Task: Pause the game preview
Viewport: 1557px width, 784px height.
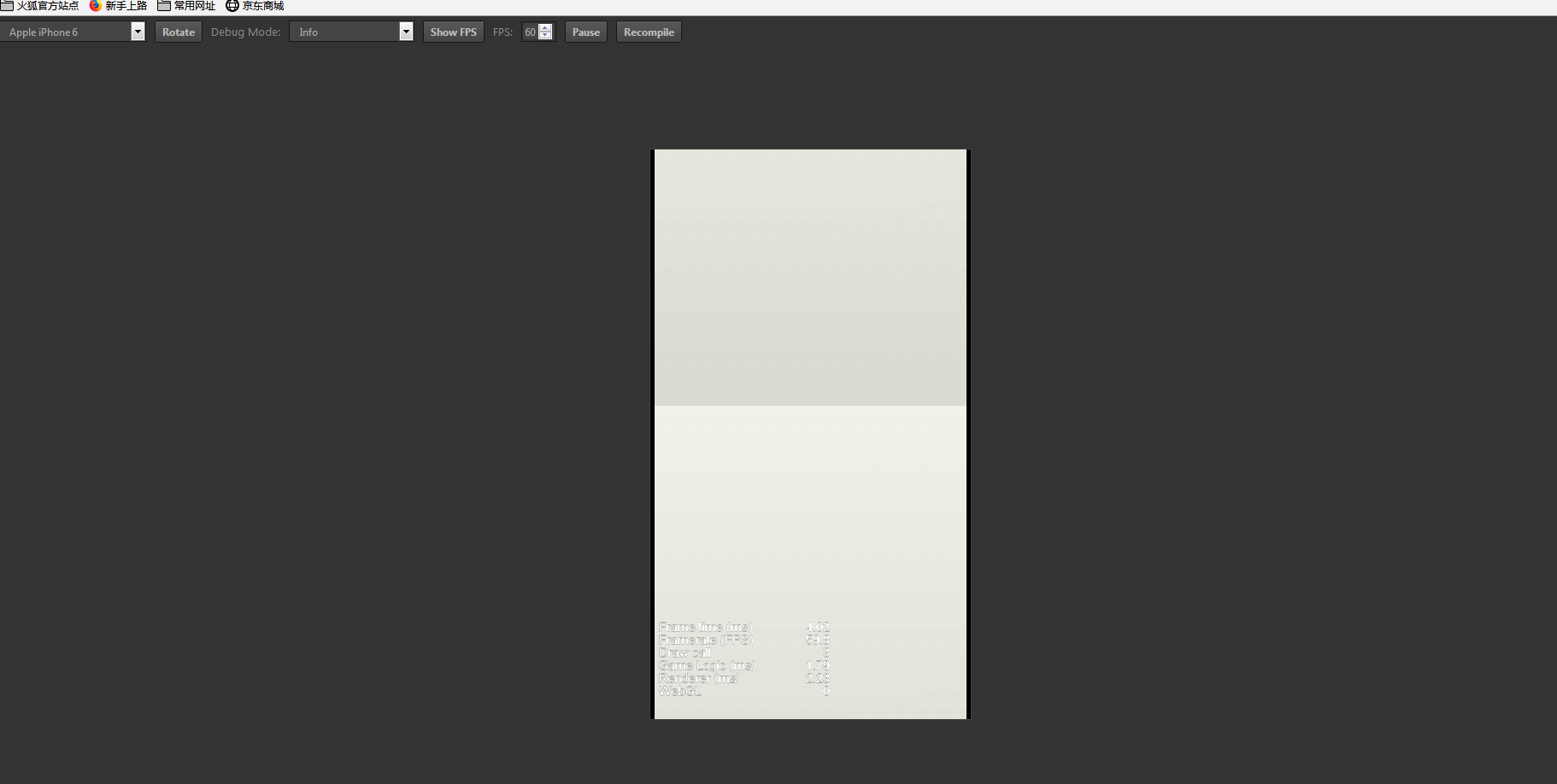Action: 586,32
